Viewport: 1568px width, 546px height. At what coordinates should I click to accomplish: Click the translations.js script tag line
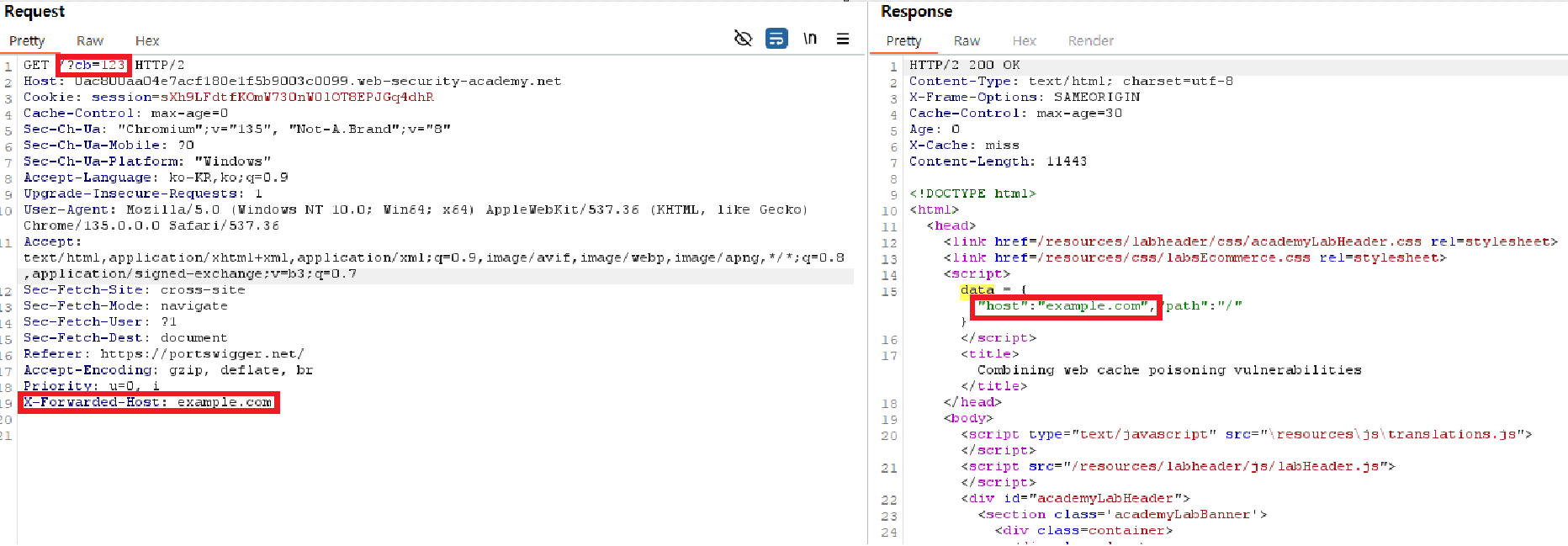tap(1247, 434)
